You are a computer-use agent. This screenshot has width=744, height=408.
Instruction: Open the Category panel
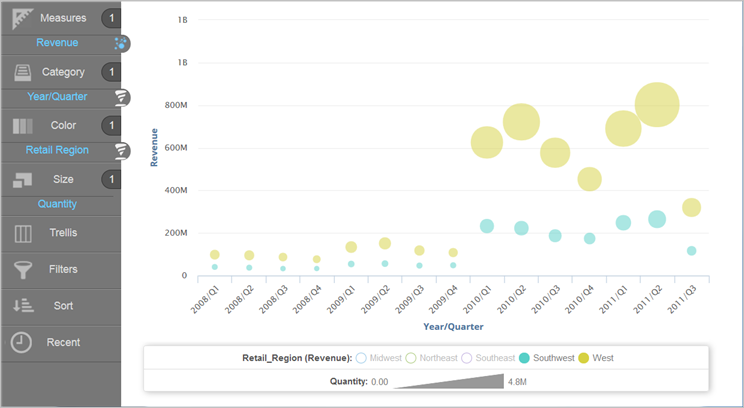point(62,72)
